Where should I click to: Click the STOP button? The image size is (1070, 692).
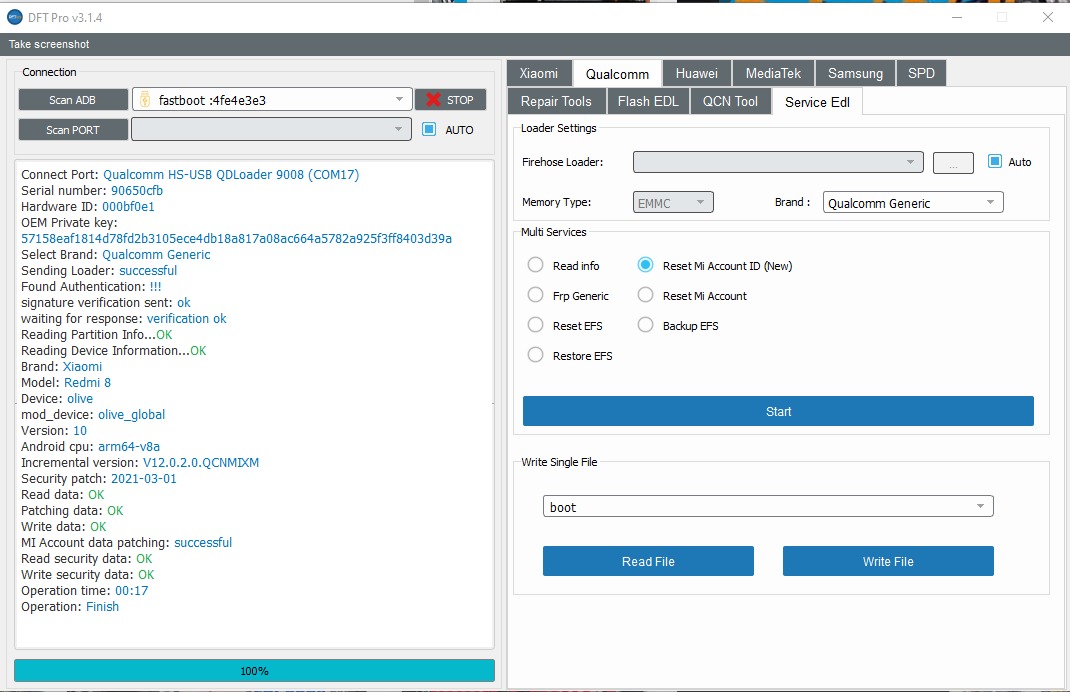click(x=450, y=100)
